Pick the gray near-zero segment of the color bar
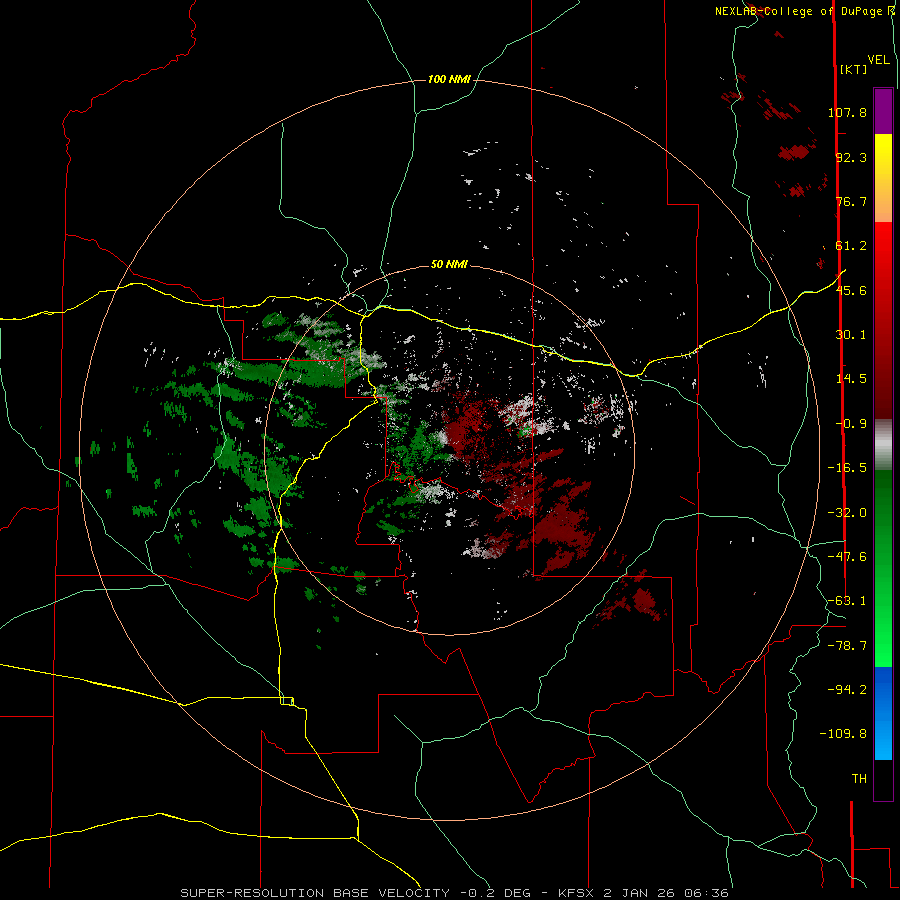Screen dimensions: 900x900 883,445
